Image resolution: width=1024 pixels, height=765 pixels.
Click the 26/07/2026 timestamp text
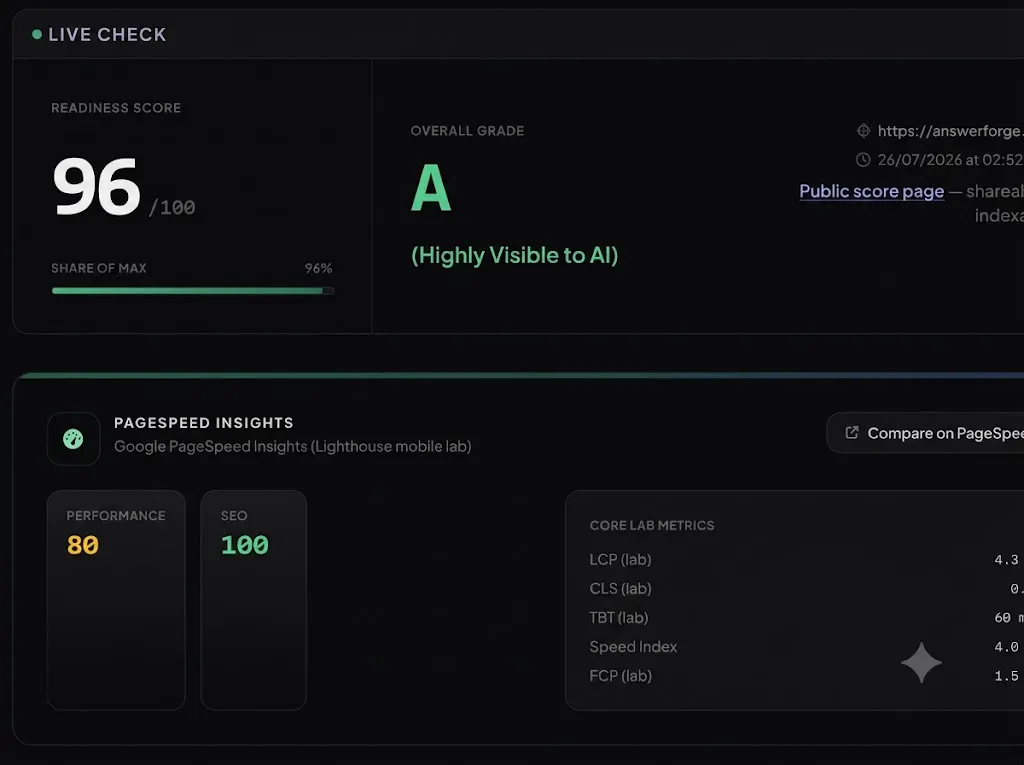pyautogui.click(x=950, y=159)
